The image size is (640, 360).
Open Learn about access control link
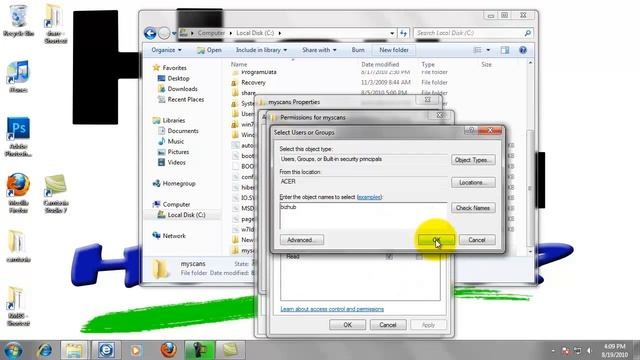click(x=332, y=309)
